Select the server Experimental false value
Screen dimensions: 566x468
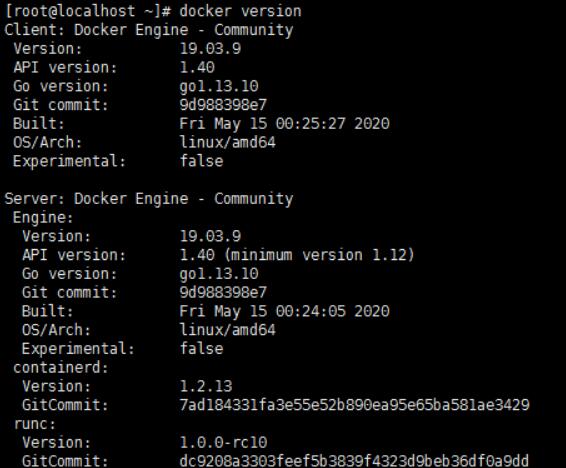[x=201, y=349]
